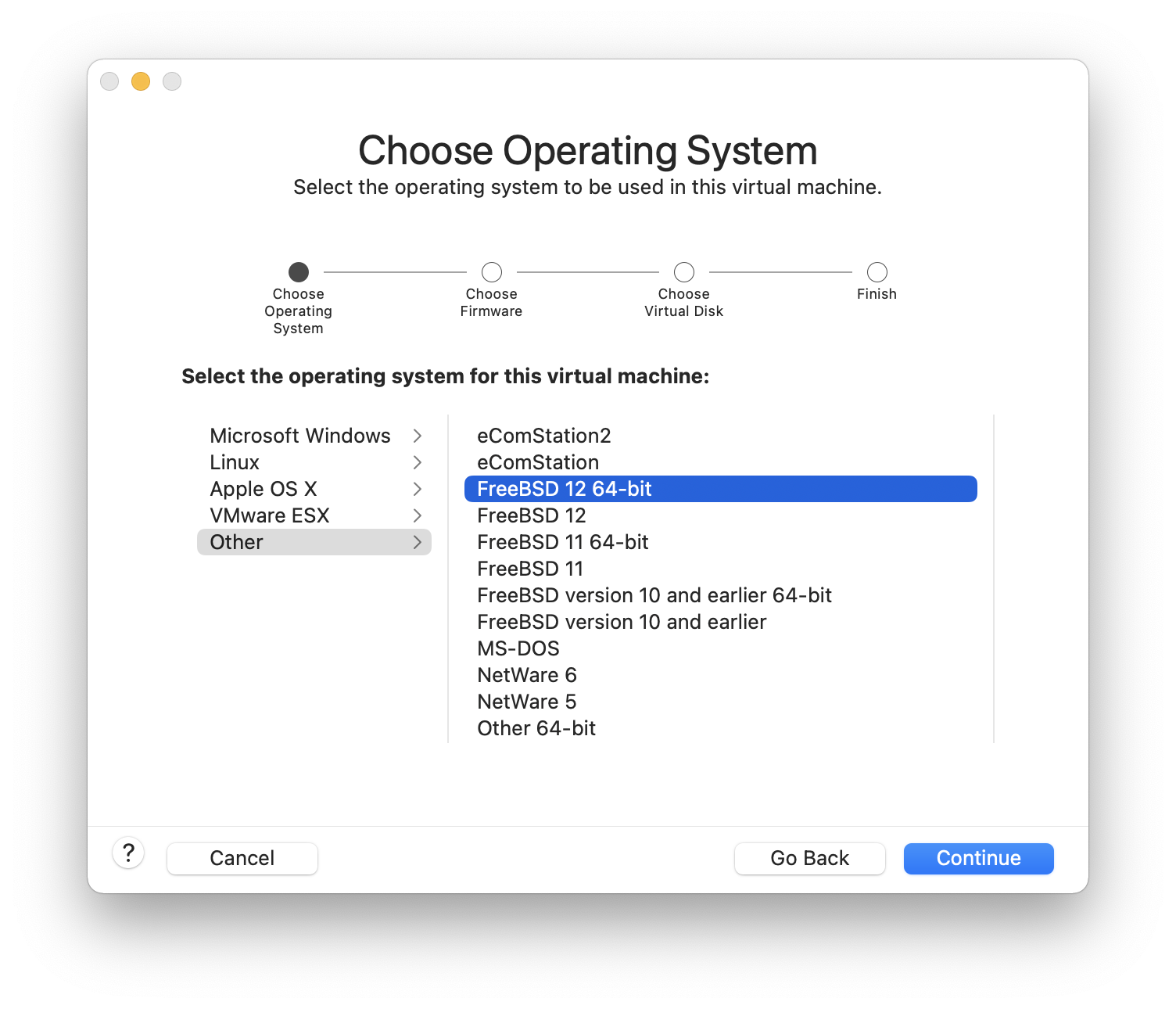Image resolution: width=1176 pixels, height=1009 pixels.
Task: Click the Choose Firmware step circle
Action: tap(491, 272)
